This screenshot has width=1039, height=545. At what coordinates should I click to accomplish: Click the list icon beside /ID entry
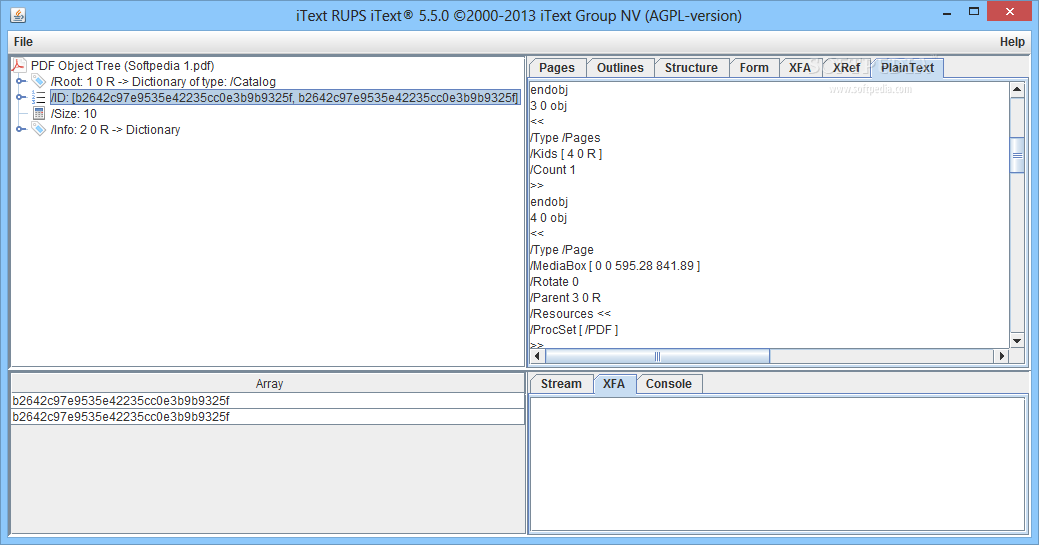39,97
